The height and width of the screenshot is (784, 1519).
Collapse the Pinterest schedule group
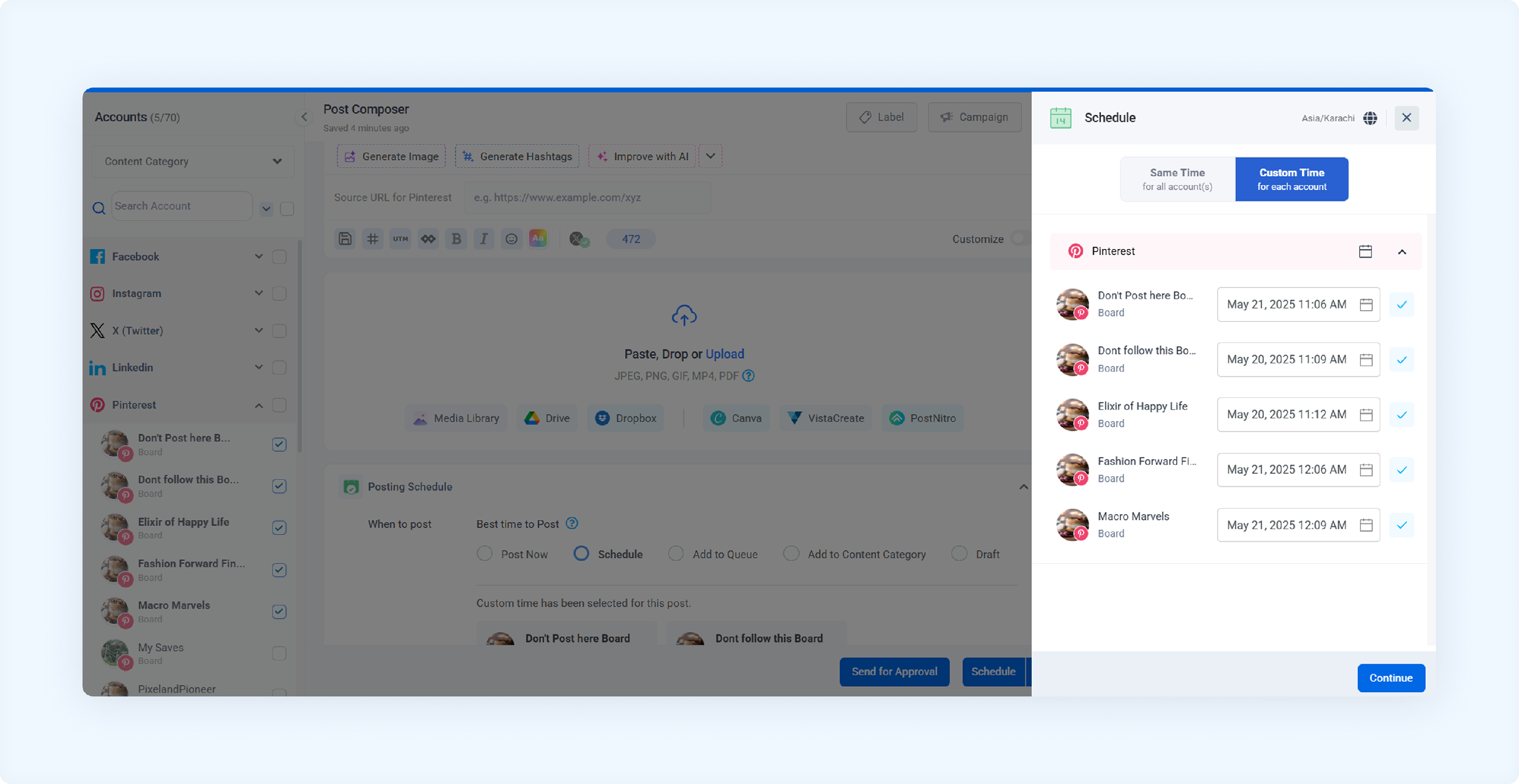tap(1402, 252)
